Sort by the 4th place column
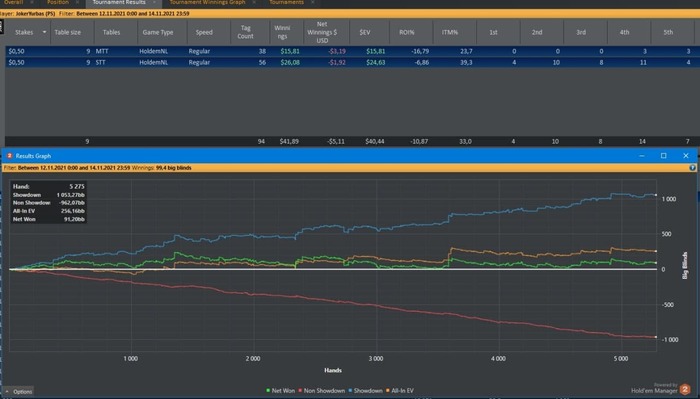 coord(625,32)
